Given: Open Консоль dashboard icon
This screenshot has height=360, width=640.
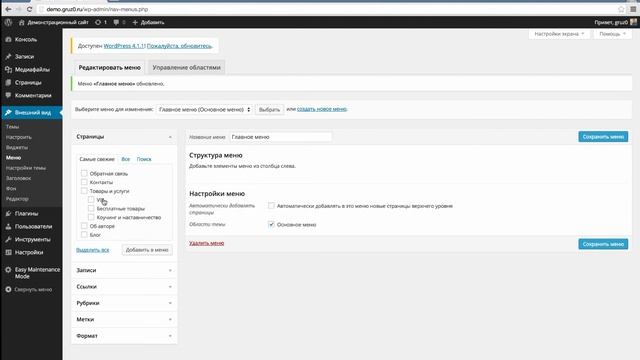Looking at the screenshot, I should 8,40.
